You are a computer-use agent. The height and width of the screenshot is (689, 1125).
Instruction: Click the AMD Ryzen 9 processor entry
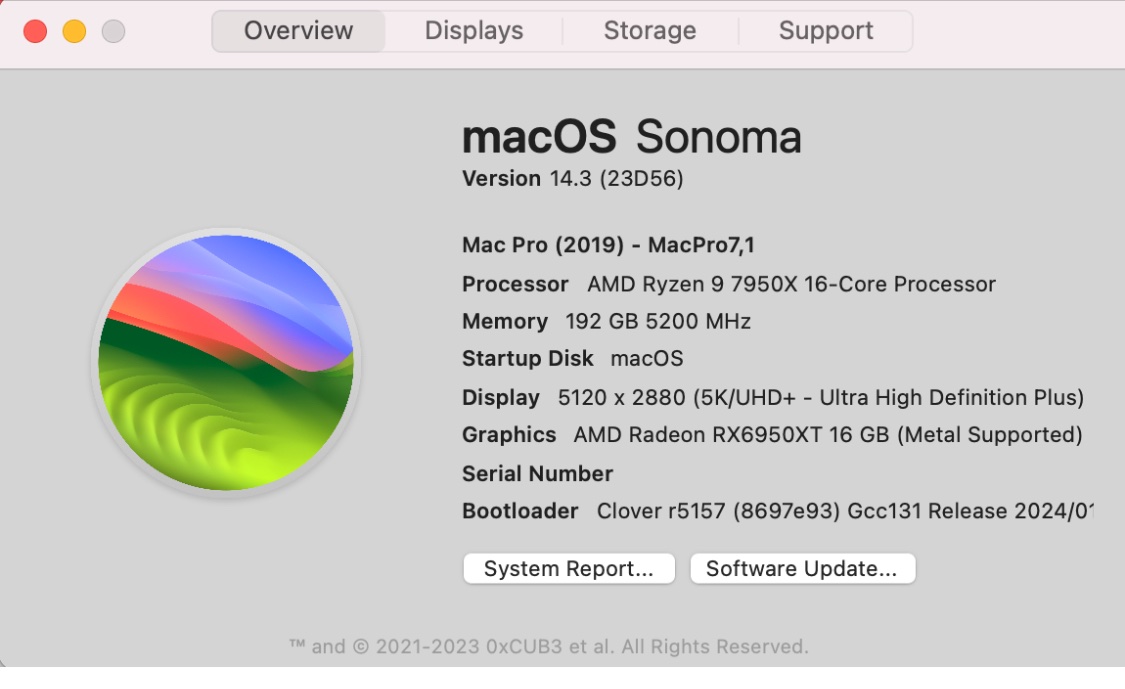click(x=790, y=284)
